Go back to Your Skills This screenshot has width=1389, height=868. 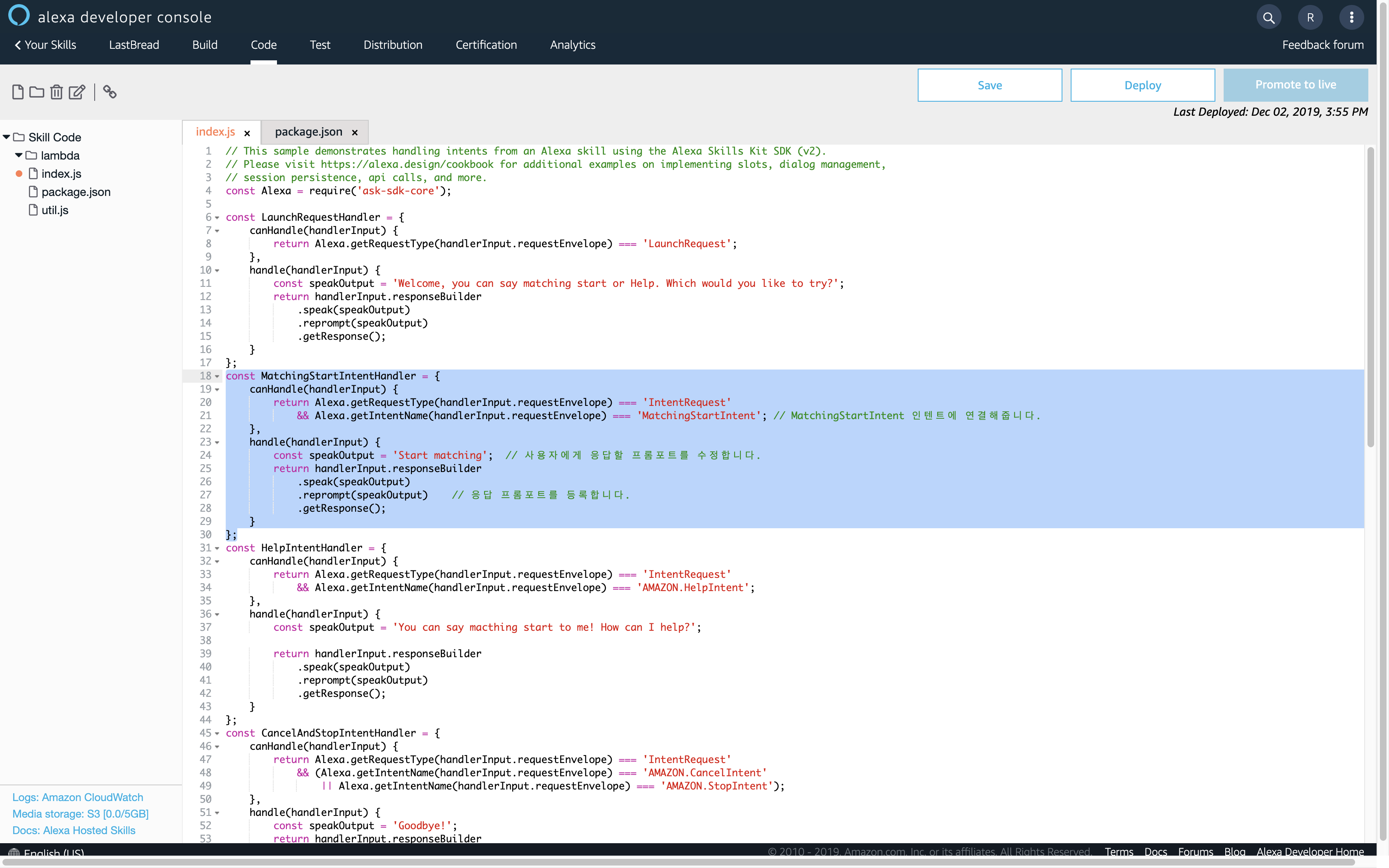click(45, 45)
